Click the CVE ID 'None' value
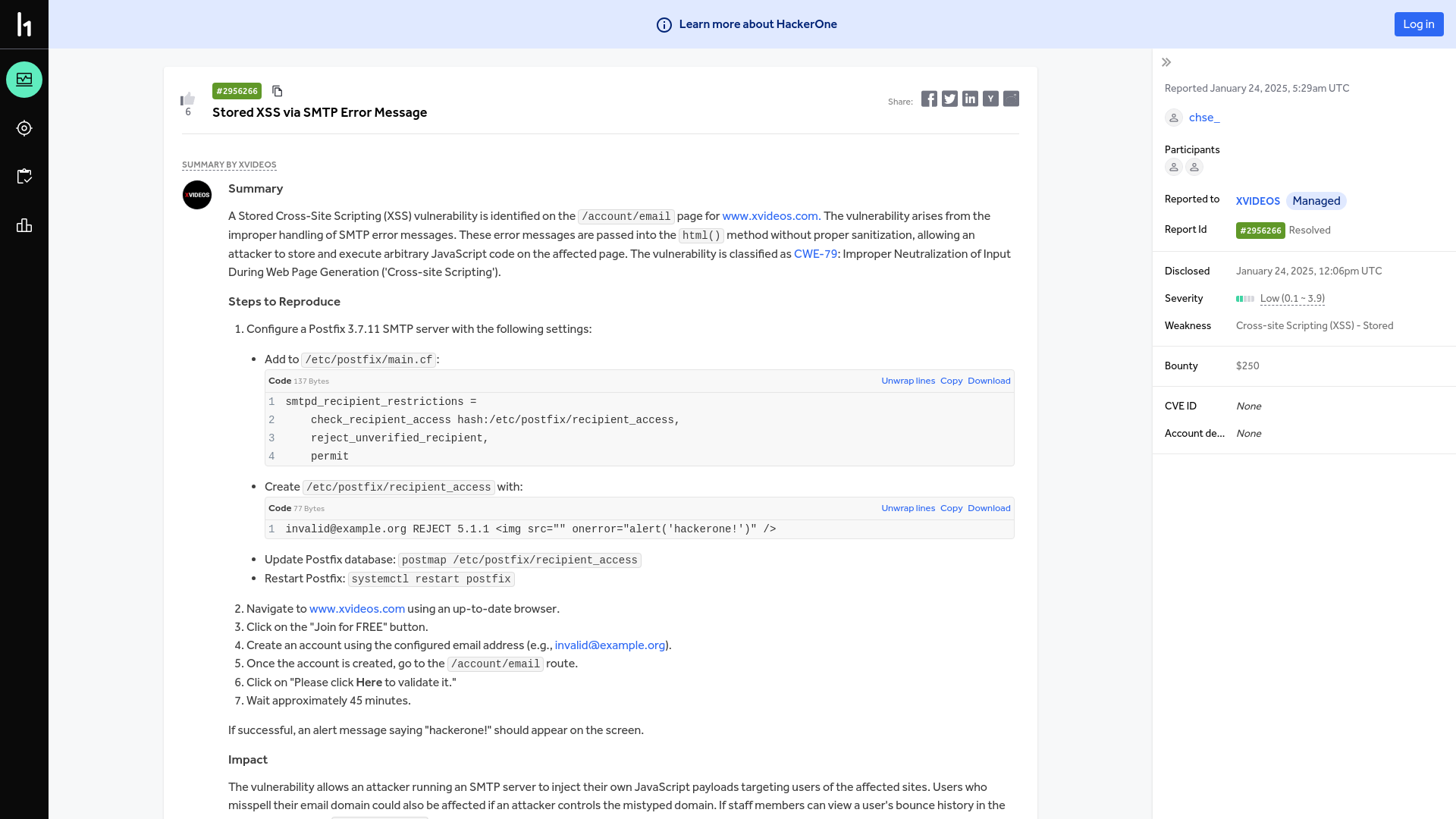Viewport: 1456px width, 819px height. point(1248,406)
